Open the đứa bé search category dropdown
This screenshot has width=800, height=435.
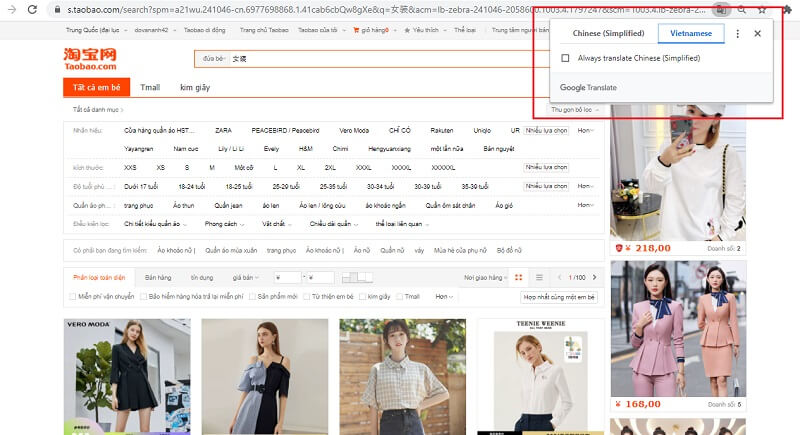(213, 59)
